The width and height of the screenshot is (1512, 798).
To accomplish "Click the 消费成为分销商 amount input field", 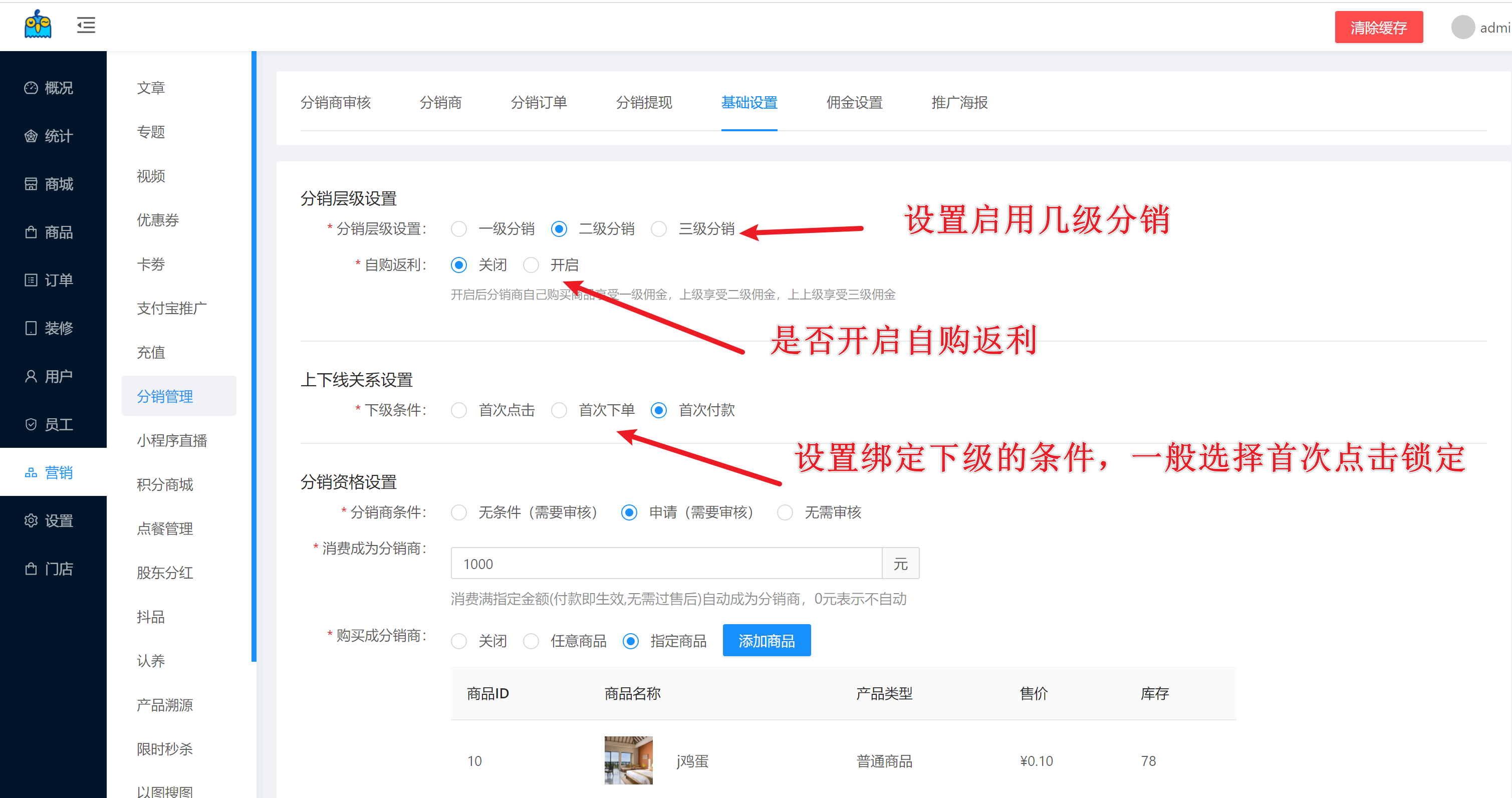I will (x=666, y=564).
